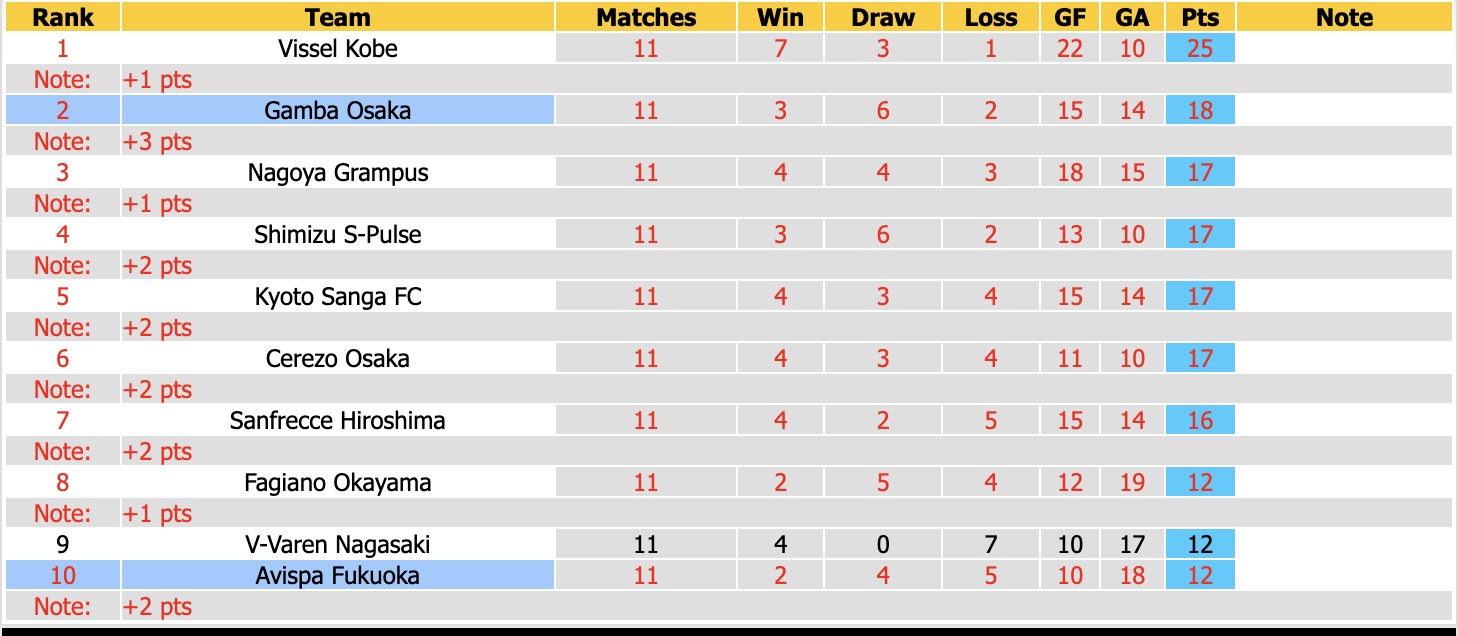Click the Rank column header
1458x636 pixels.
[63, 17]
